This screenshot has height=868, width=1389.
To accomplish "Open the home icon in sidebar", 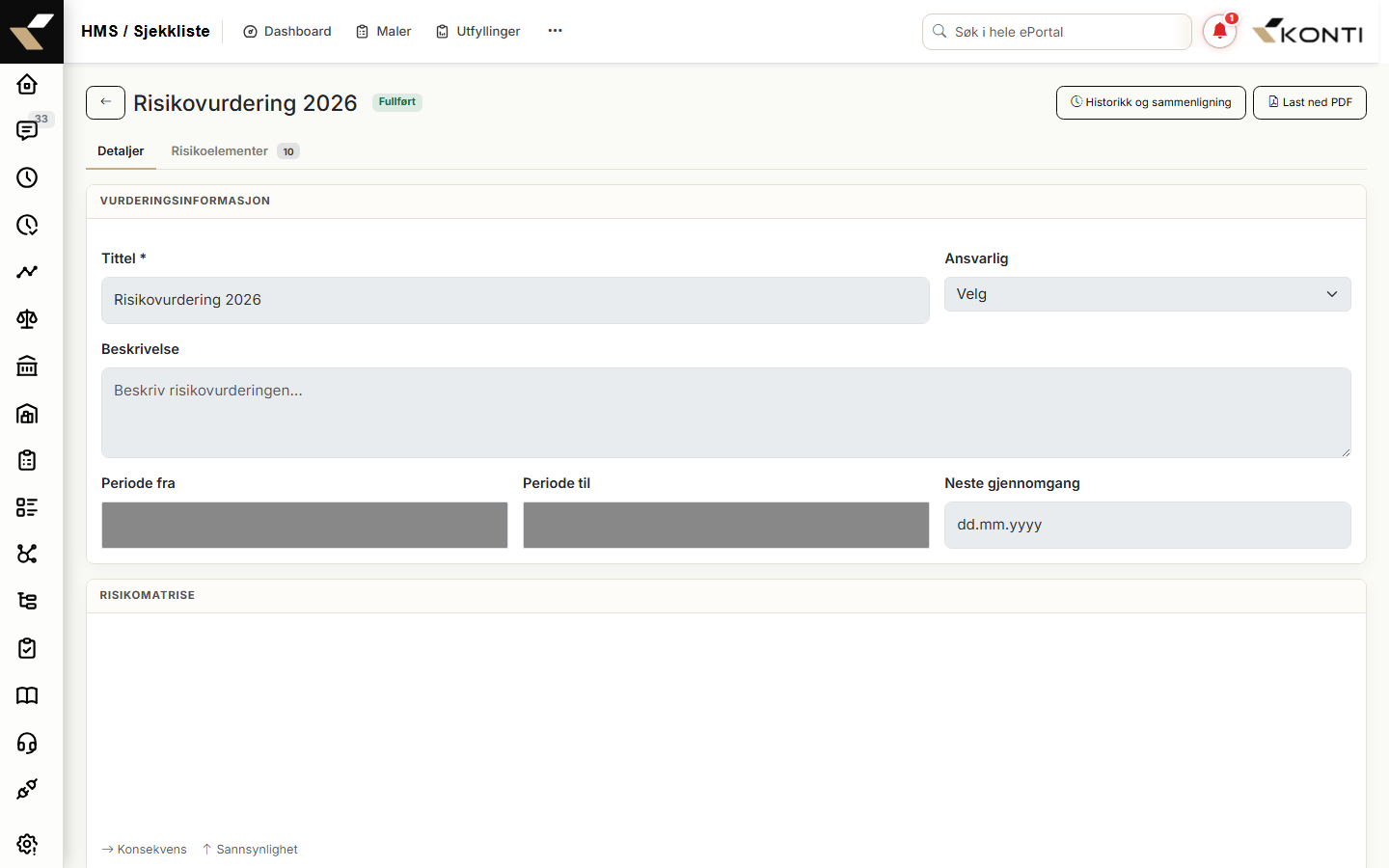I will [x=27, y=84].
